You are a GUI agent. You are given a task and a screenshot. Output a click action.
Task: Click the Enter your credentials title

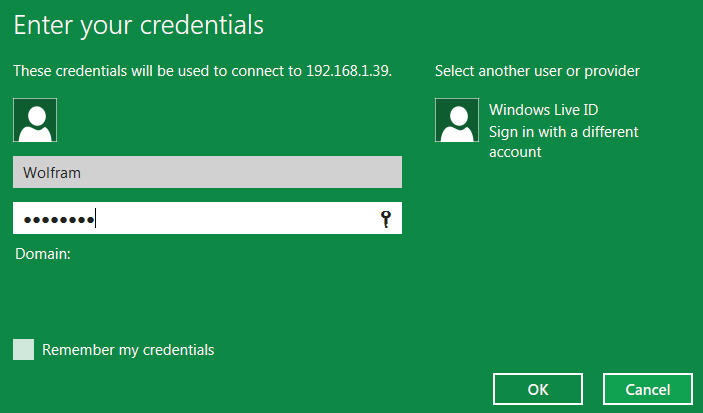pos(139,26)
